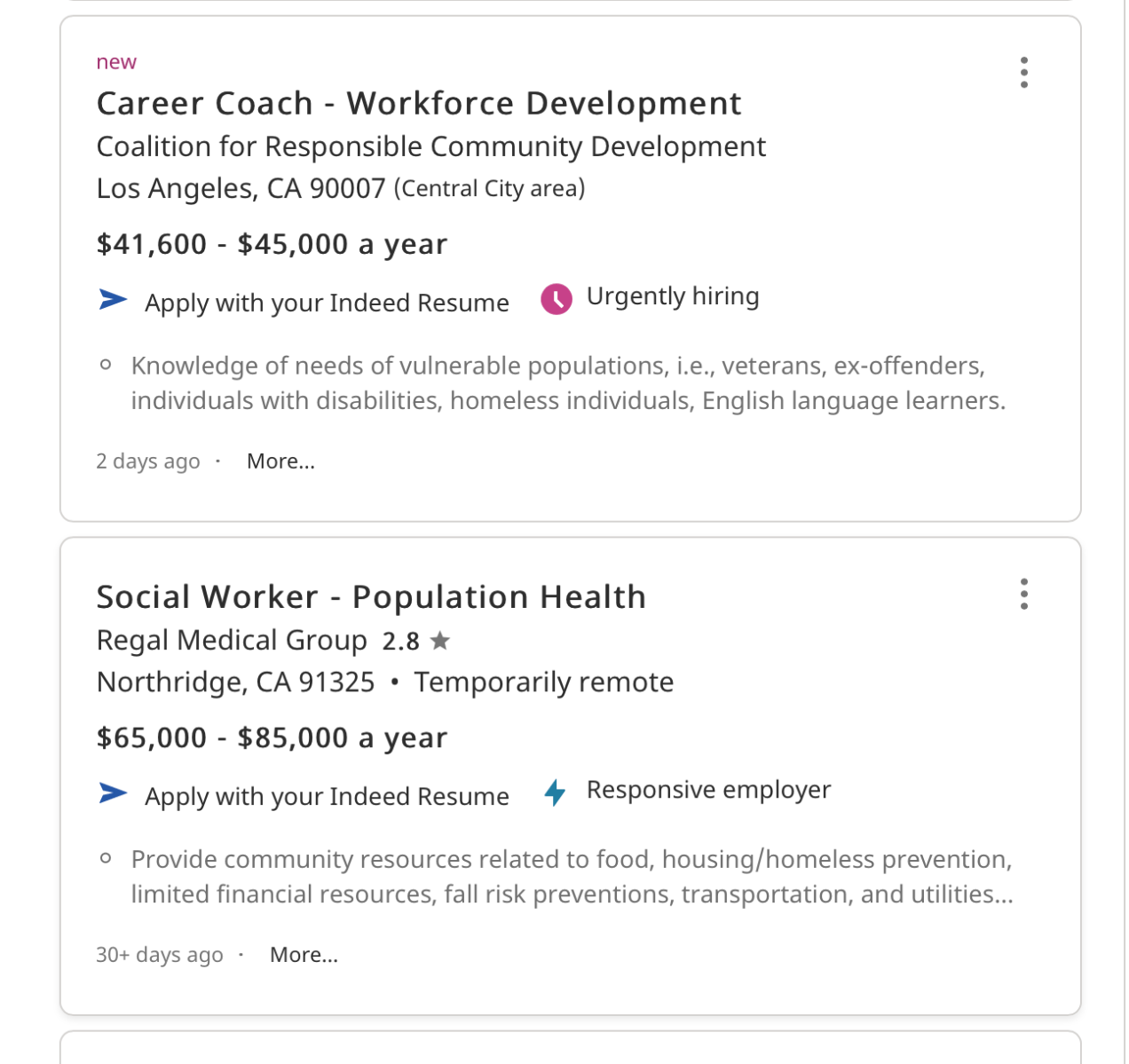This screenshot has width=1129, height=1064.
Task: Click the Urgently hiring label
Action: coord(672,296)
